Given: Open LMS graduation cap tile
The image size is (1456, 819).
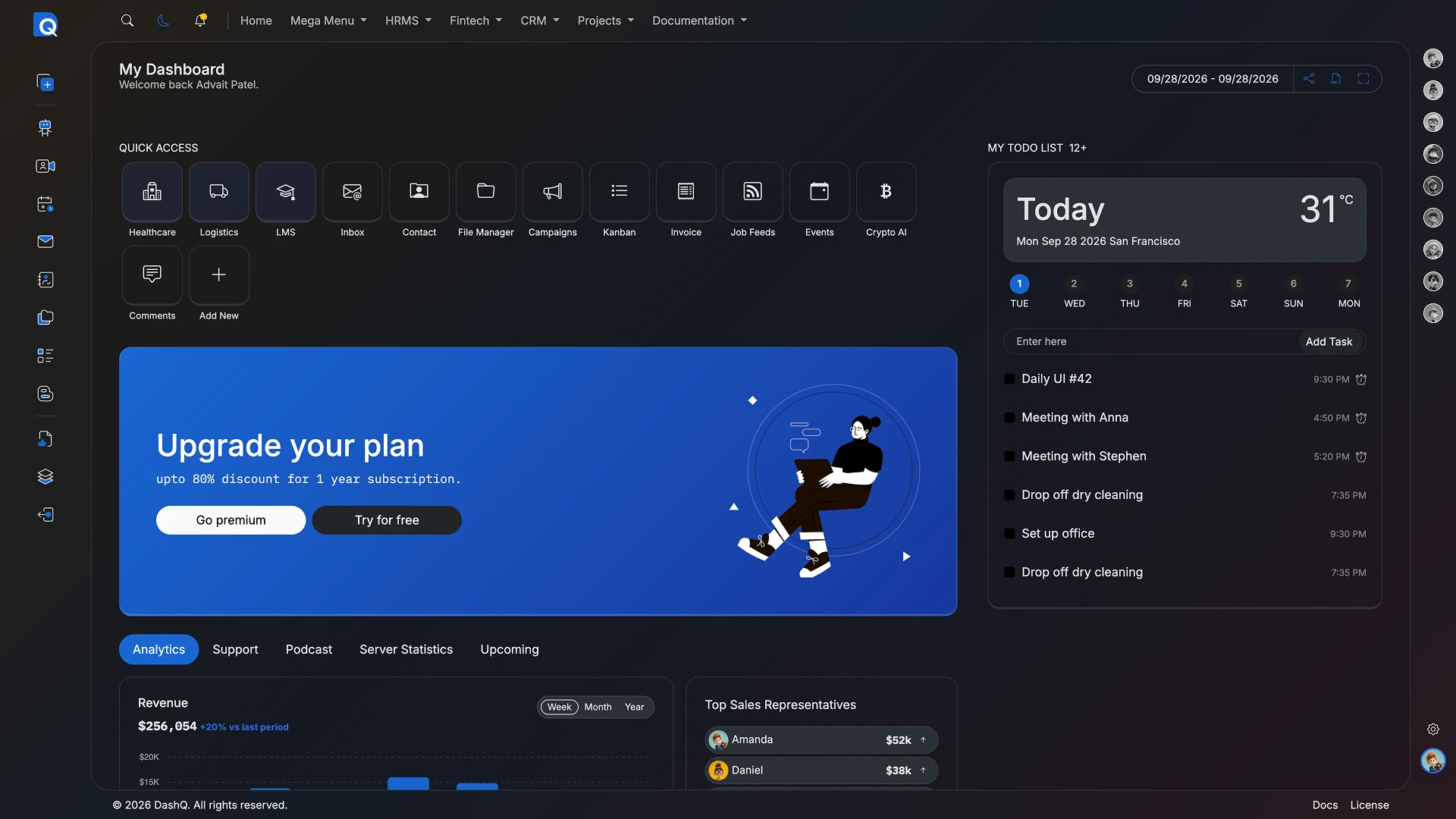Looking at the screenshot, I should click(286, 192).
